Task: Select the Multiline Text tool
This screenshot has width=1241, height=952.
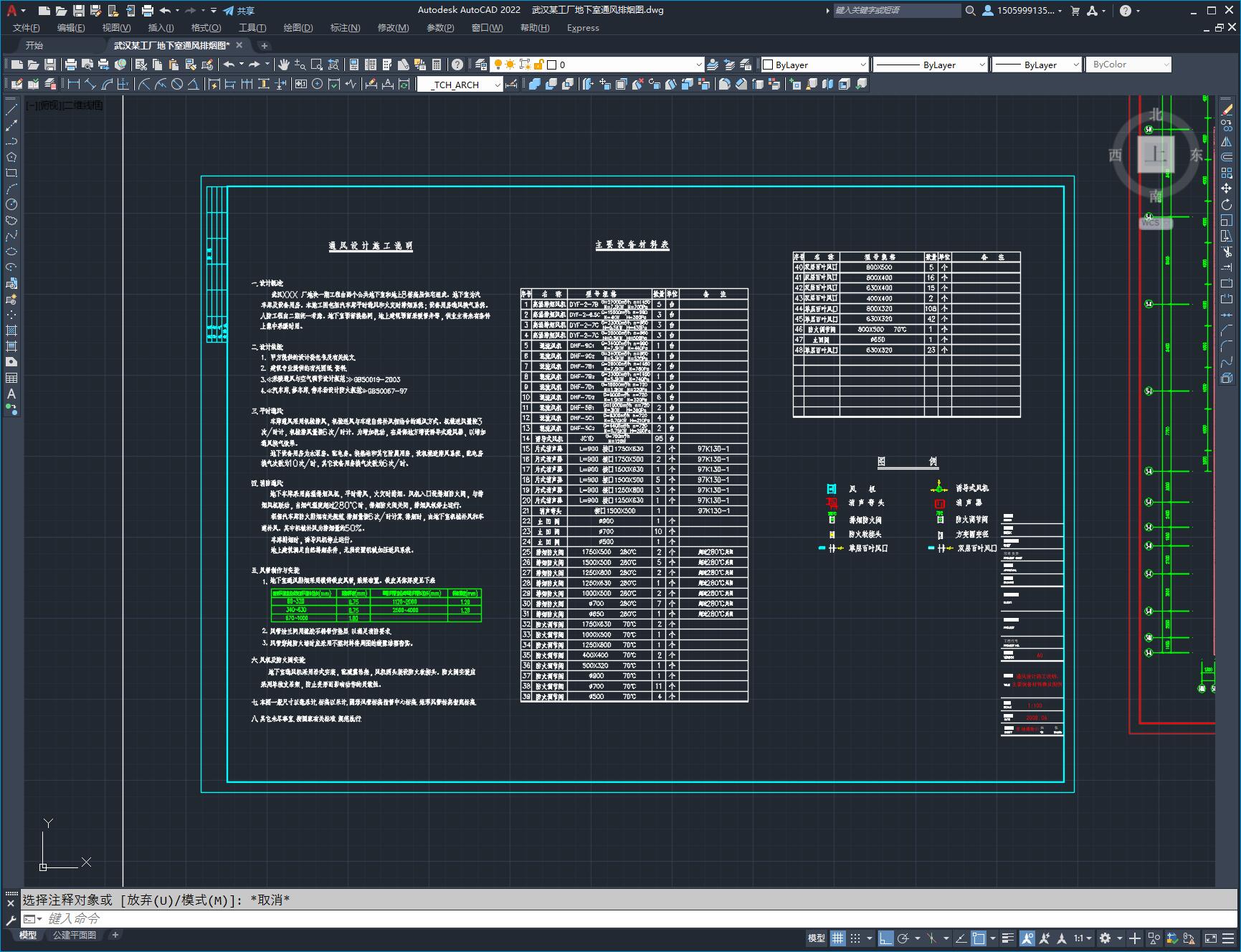Action: point(11,394)
